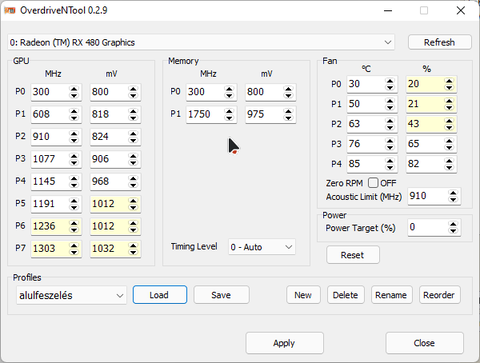Load the selected profile

[160, 295]
